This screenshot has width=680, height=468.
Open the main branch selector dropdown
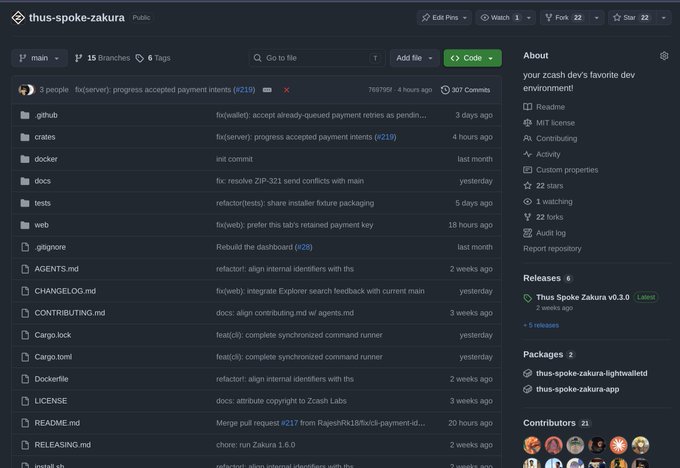pos(39,58)
